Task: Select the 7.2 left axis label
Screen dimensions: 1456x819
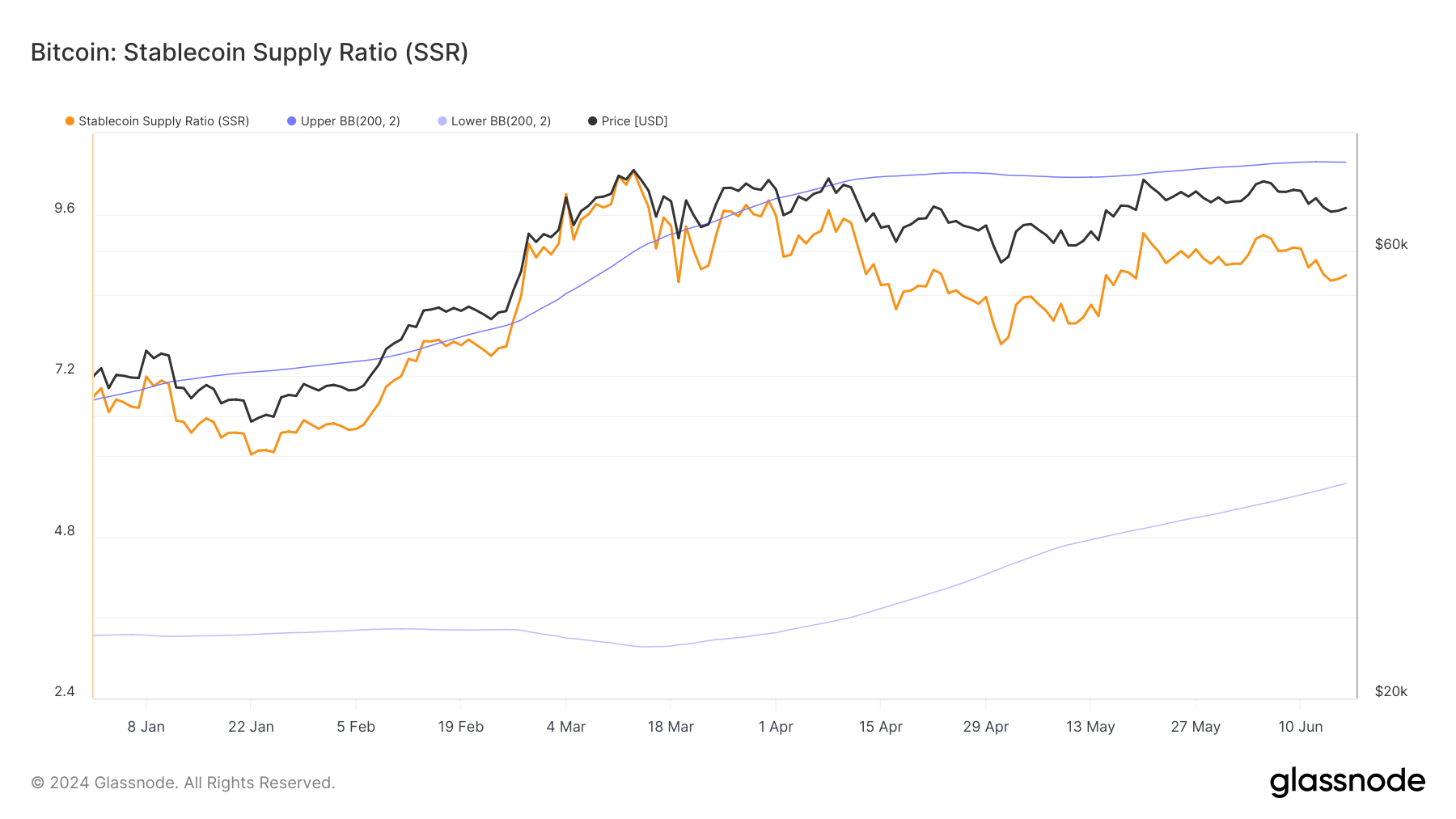Action: point(65,369)
